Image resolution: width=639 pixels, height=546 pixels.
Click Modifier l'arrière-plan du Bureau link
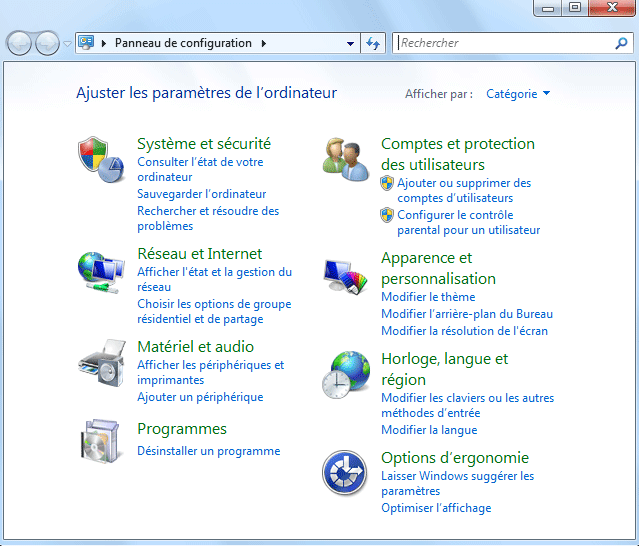point(467,314)
